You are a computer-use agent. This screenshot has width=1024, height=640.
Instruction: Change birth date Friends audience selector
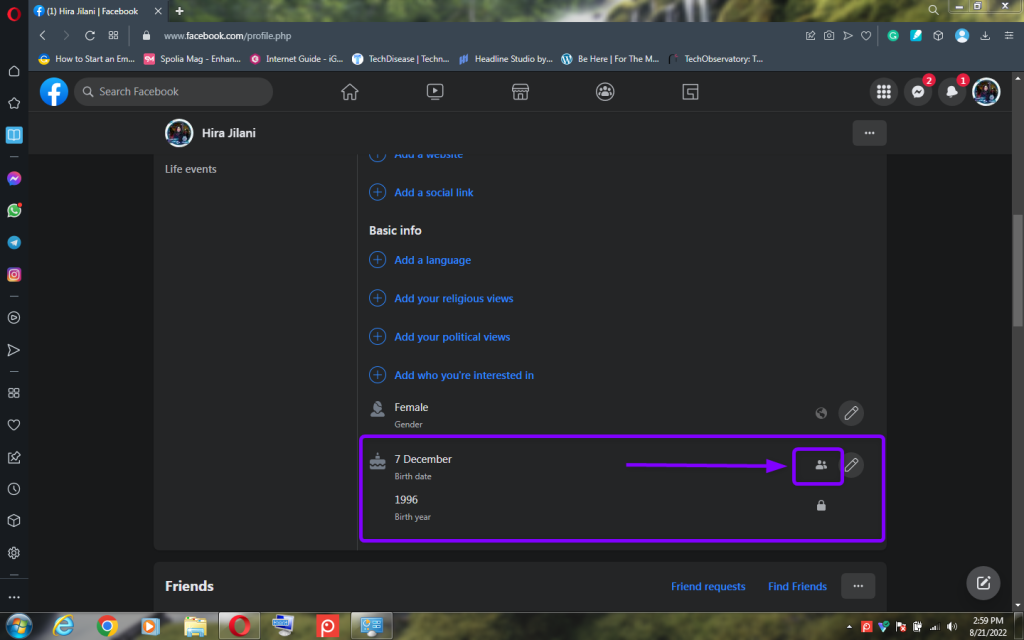(821, 465)
